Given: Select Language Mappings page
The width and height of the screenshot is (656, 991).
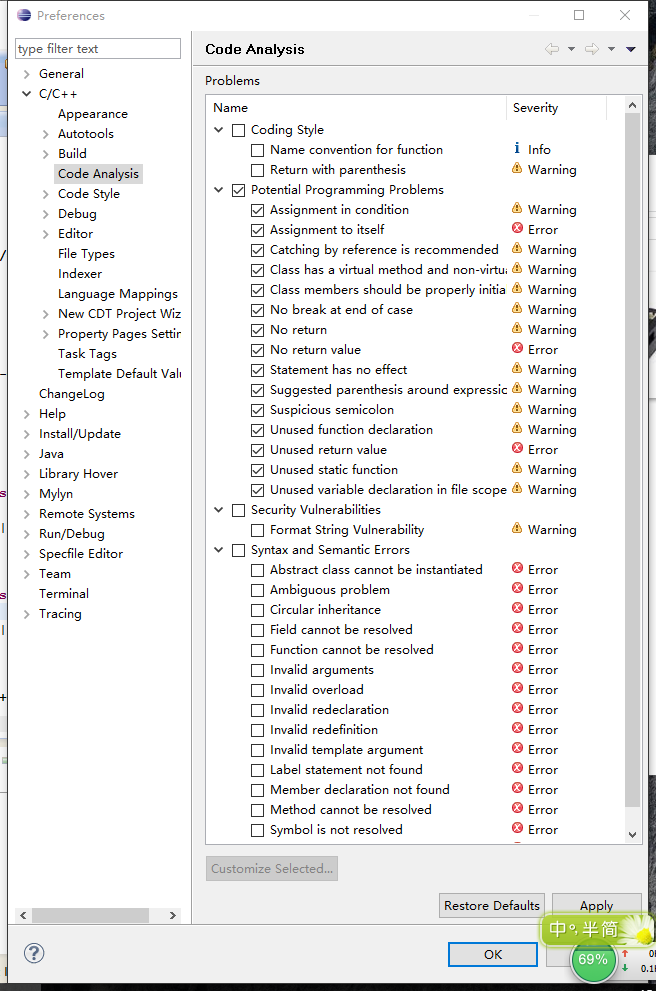Looking at the screenshot, I should point(118,294).
